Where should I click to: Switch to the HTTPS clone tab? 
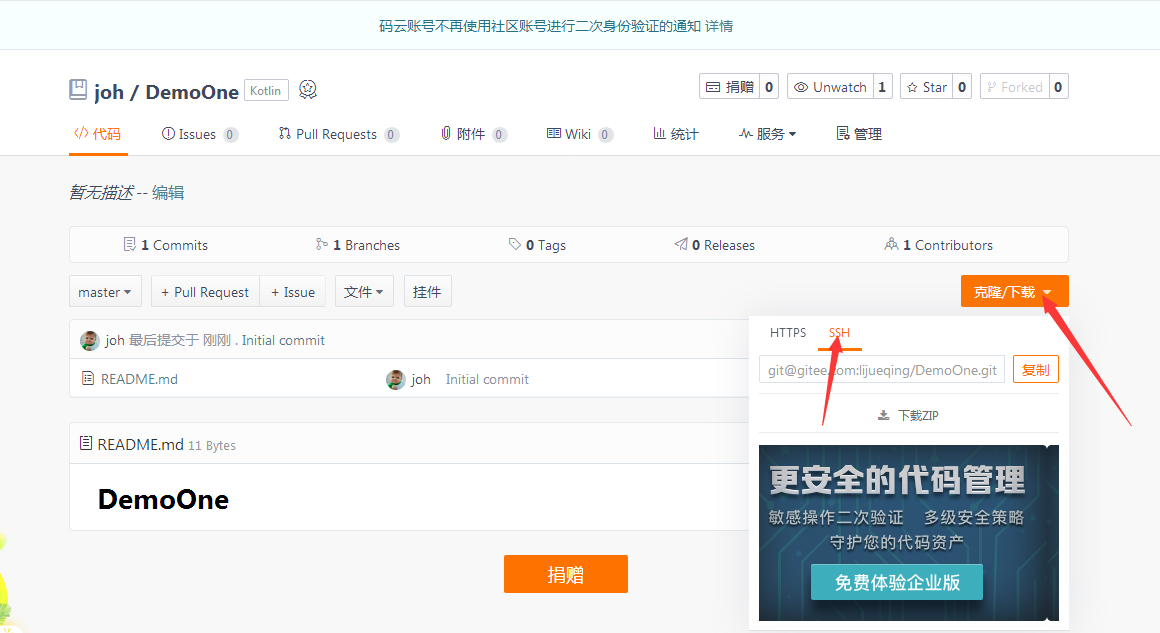click(x=788, y=333)
